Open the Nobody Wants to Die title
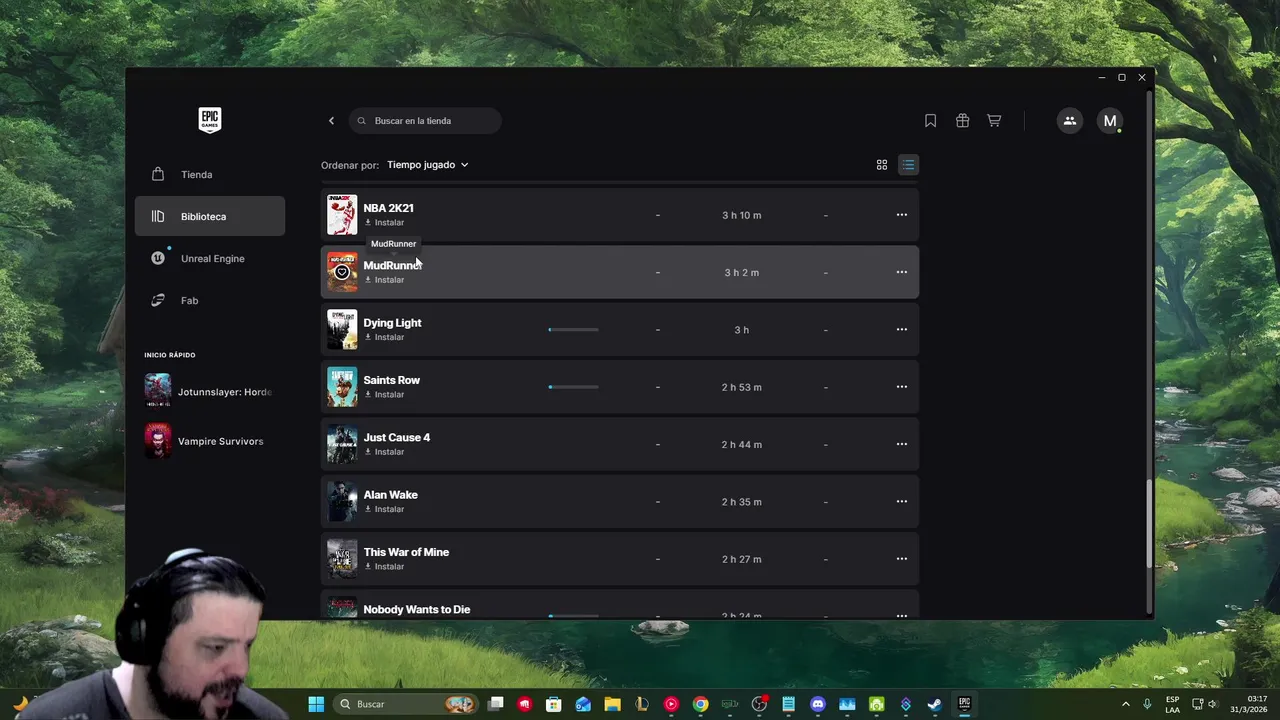Viewport: 1280px width, 720px height. click(x=416, y=609)
